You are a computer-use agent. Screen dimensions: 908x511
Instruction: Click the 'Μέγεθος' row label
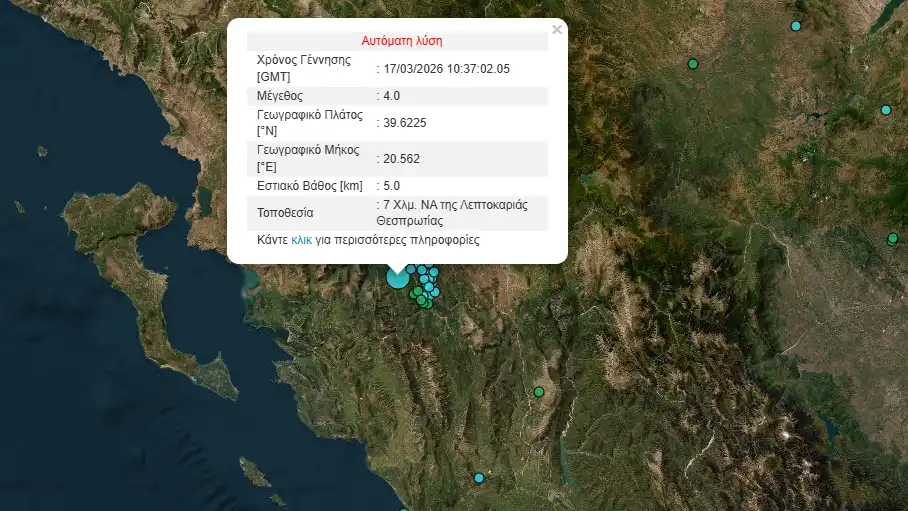pos(280,96)
